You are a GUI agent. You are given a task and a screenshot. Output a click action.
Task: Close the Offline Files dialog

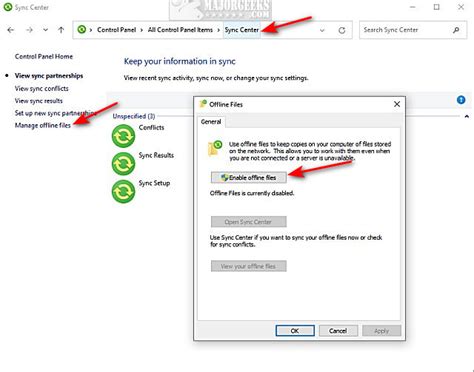[397, 104]
